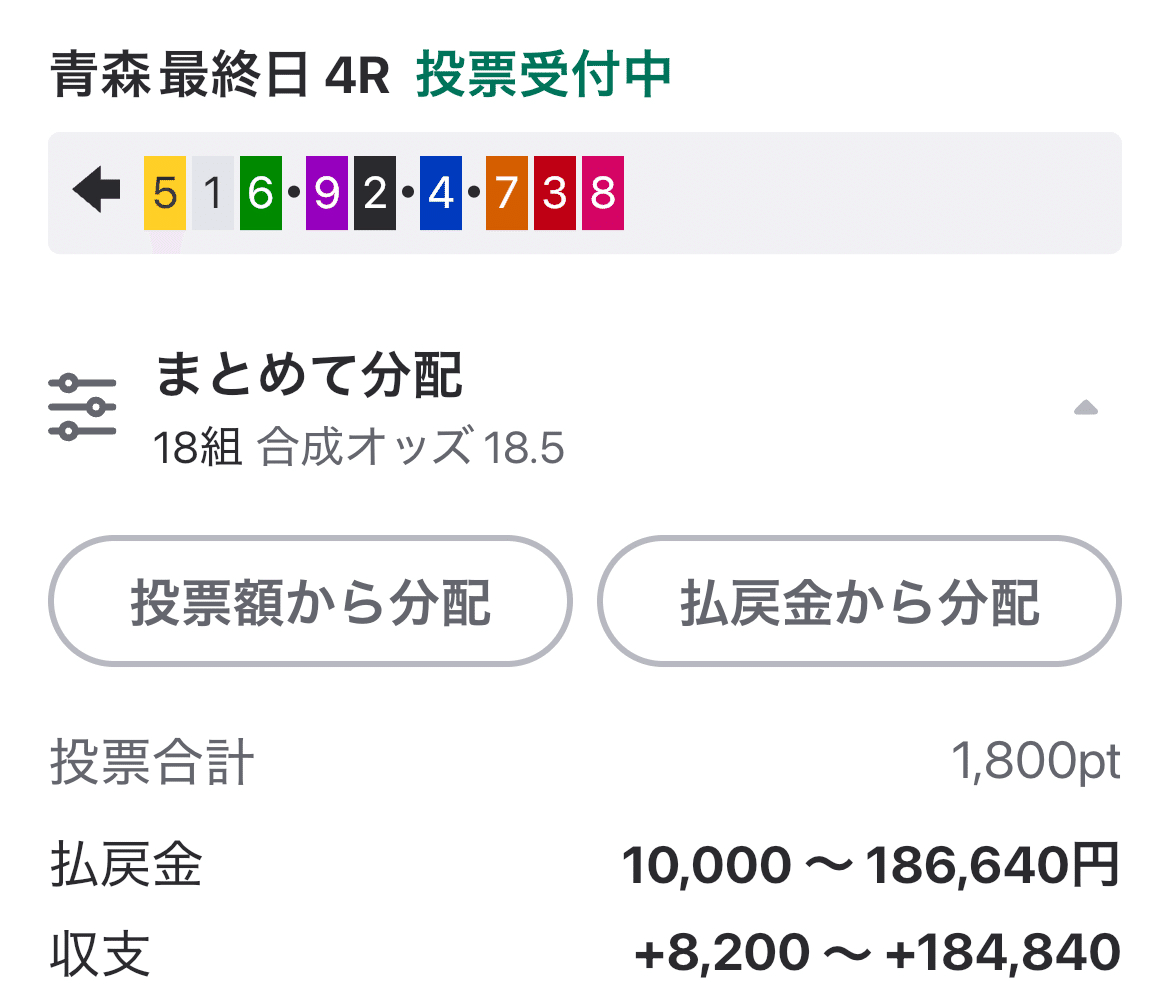Select the purple number 9 racer badge
This screenshot has height=1003, width=1170.
[325, 192]
